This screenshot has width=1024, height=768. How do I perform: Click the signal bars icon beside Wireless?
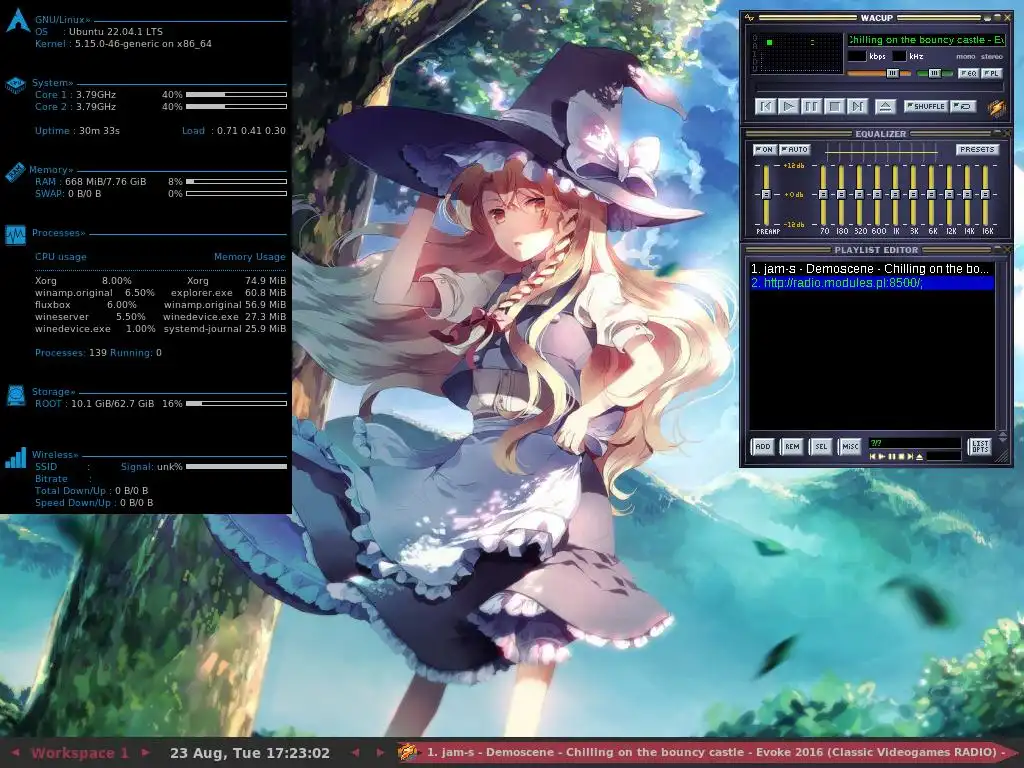pyautogui.click(x=15, y=458)
